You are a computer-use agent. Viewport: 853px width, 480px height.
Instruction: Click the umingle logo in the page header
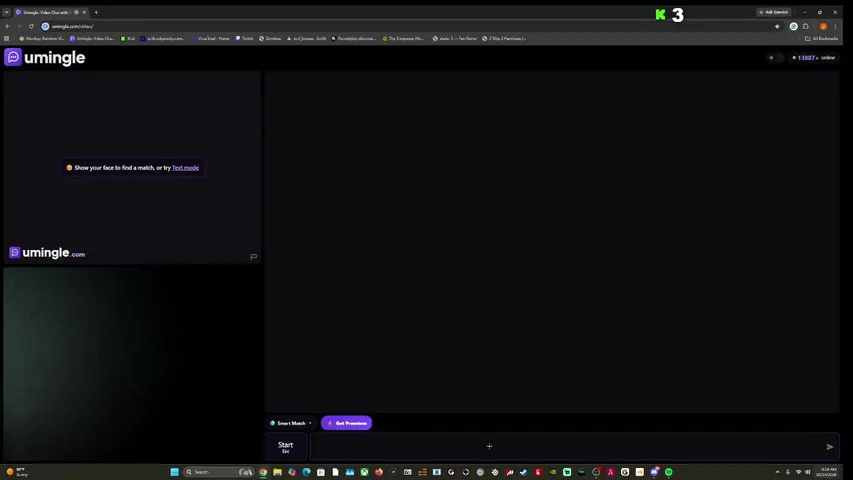click(x=45, y=57)
